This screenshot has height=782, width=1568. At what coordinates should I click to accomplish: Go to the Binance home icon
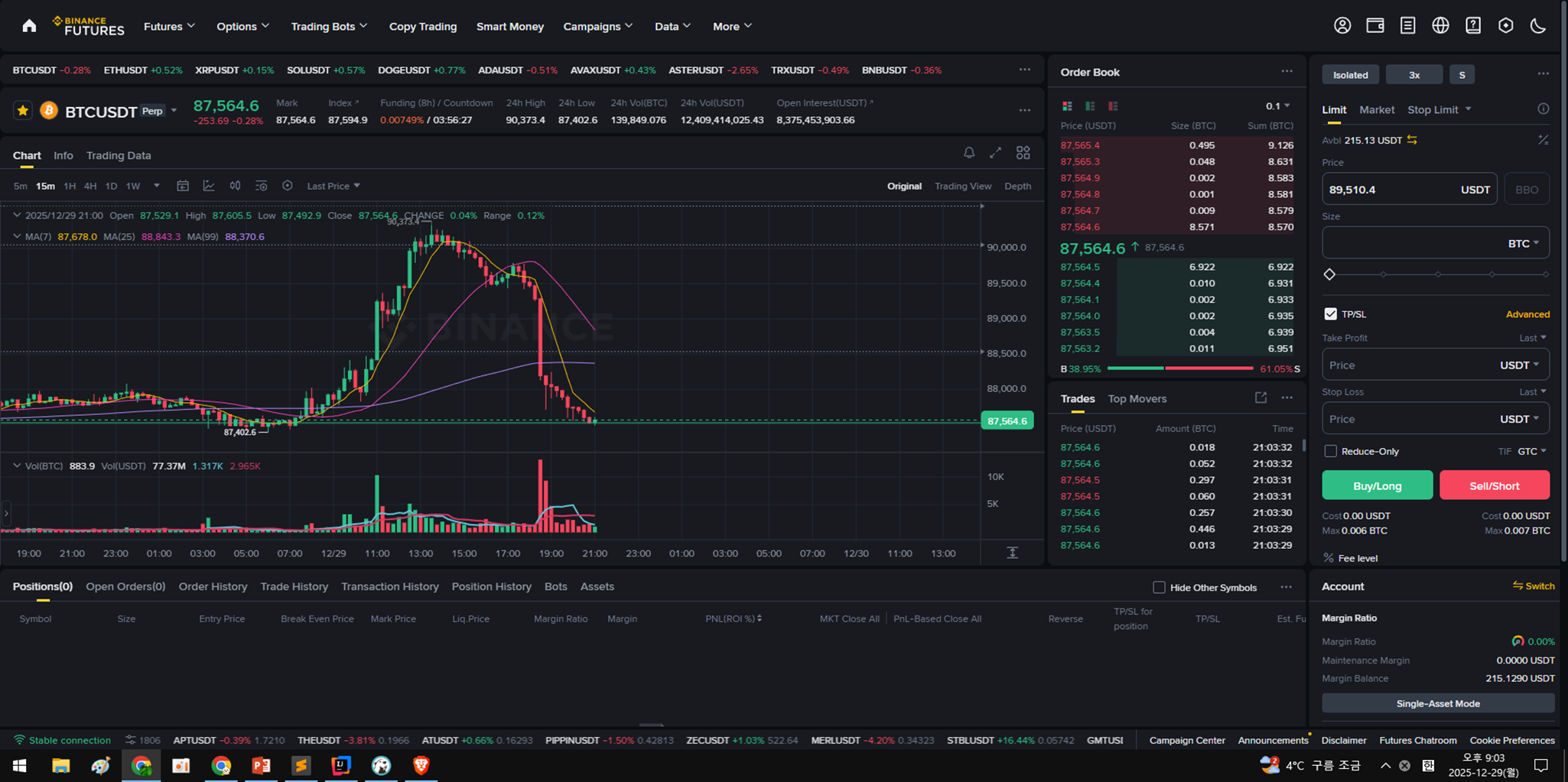pyautogui.click(x=29, y=26)
